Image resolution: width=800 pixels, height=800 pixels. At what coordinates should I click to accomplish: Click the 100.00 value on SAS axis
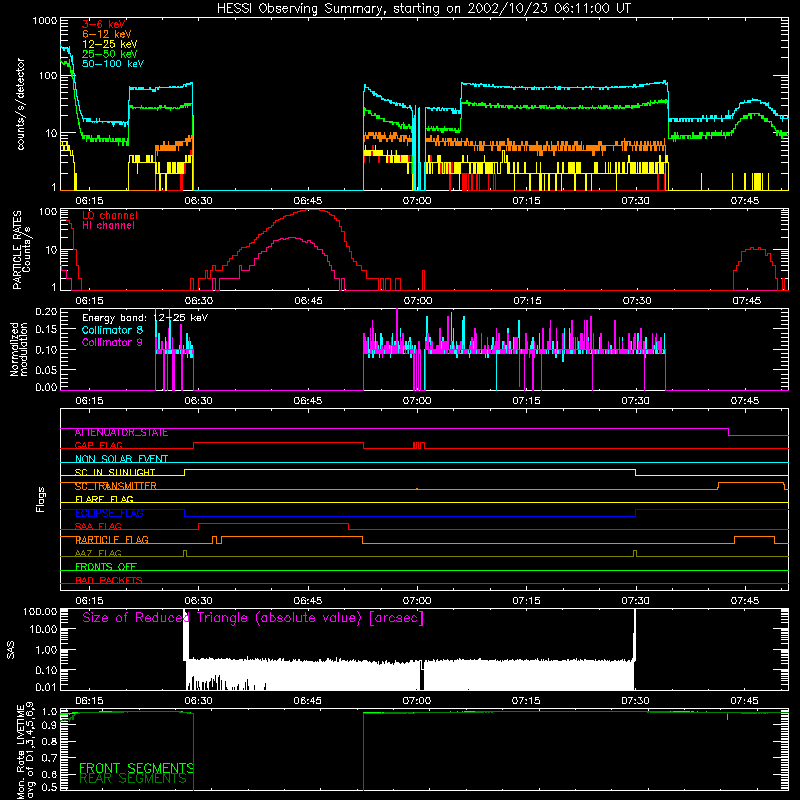click(40, 611)
